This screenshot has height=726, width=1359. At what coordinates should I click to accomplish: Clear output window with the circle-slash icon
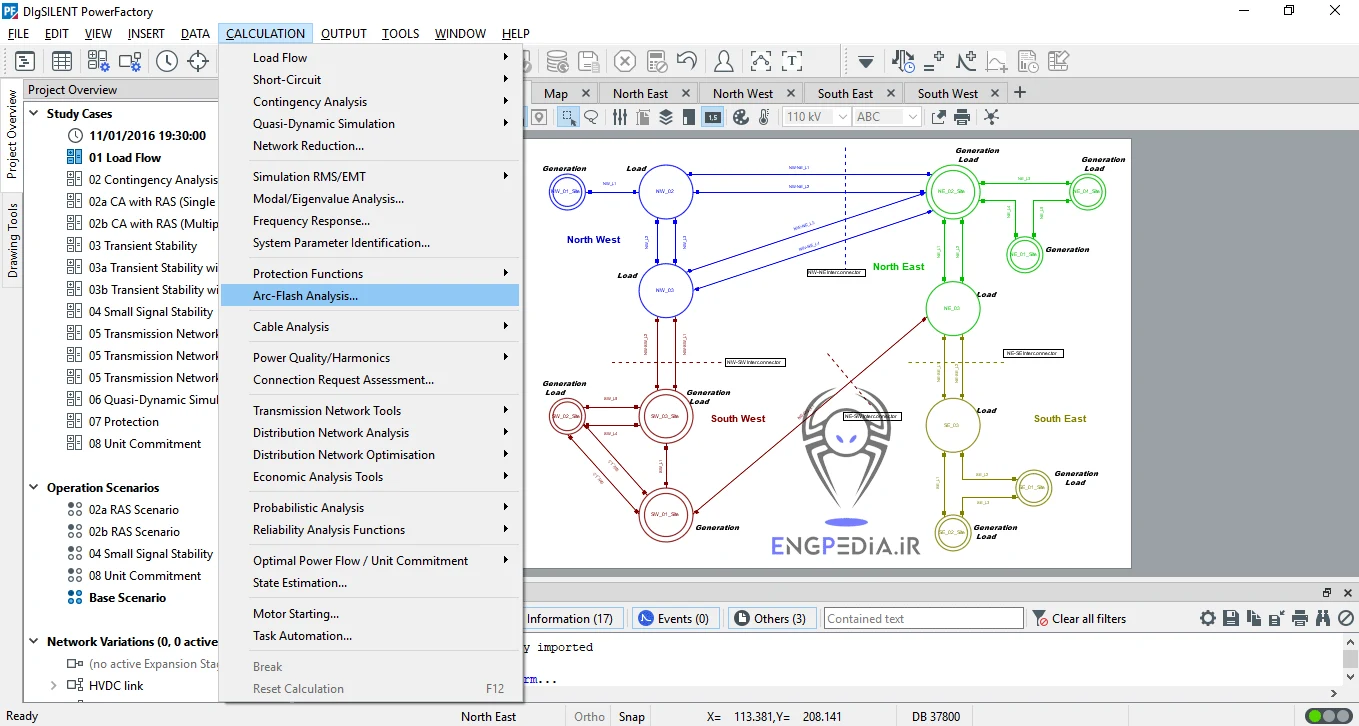(1346, 618)
